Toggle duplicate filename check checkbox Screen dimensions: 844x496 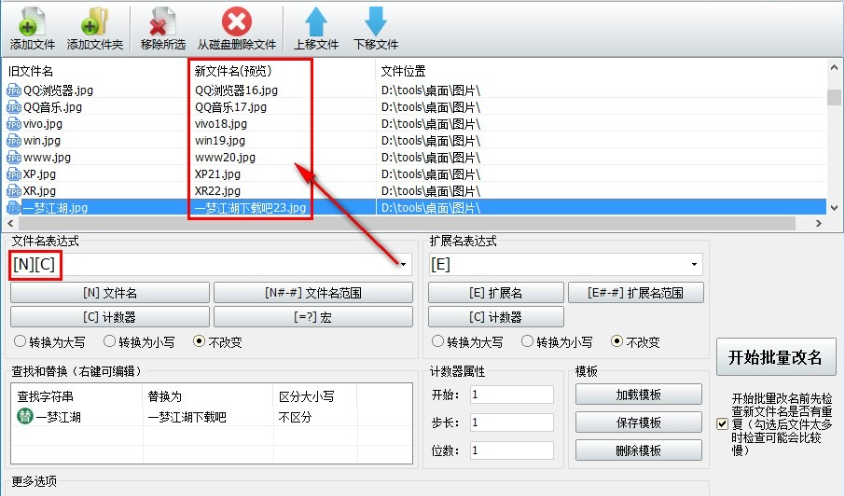[x=722, y=424]
